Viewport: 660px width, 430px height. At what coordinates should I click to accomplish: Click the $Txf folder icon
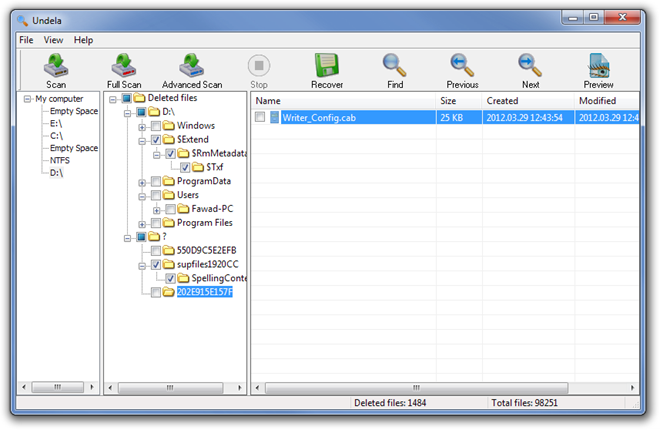coord(198,167)
